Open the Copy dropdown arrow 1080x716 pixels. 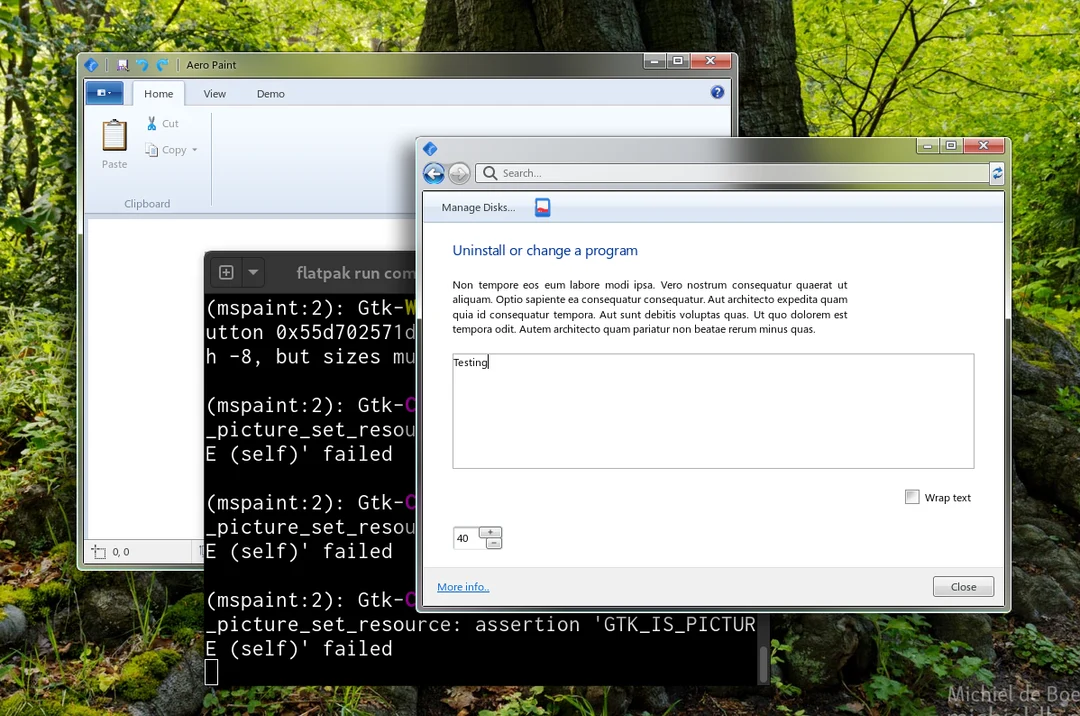pyautogui.click(x=194, y=149)
